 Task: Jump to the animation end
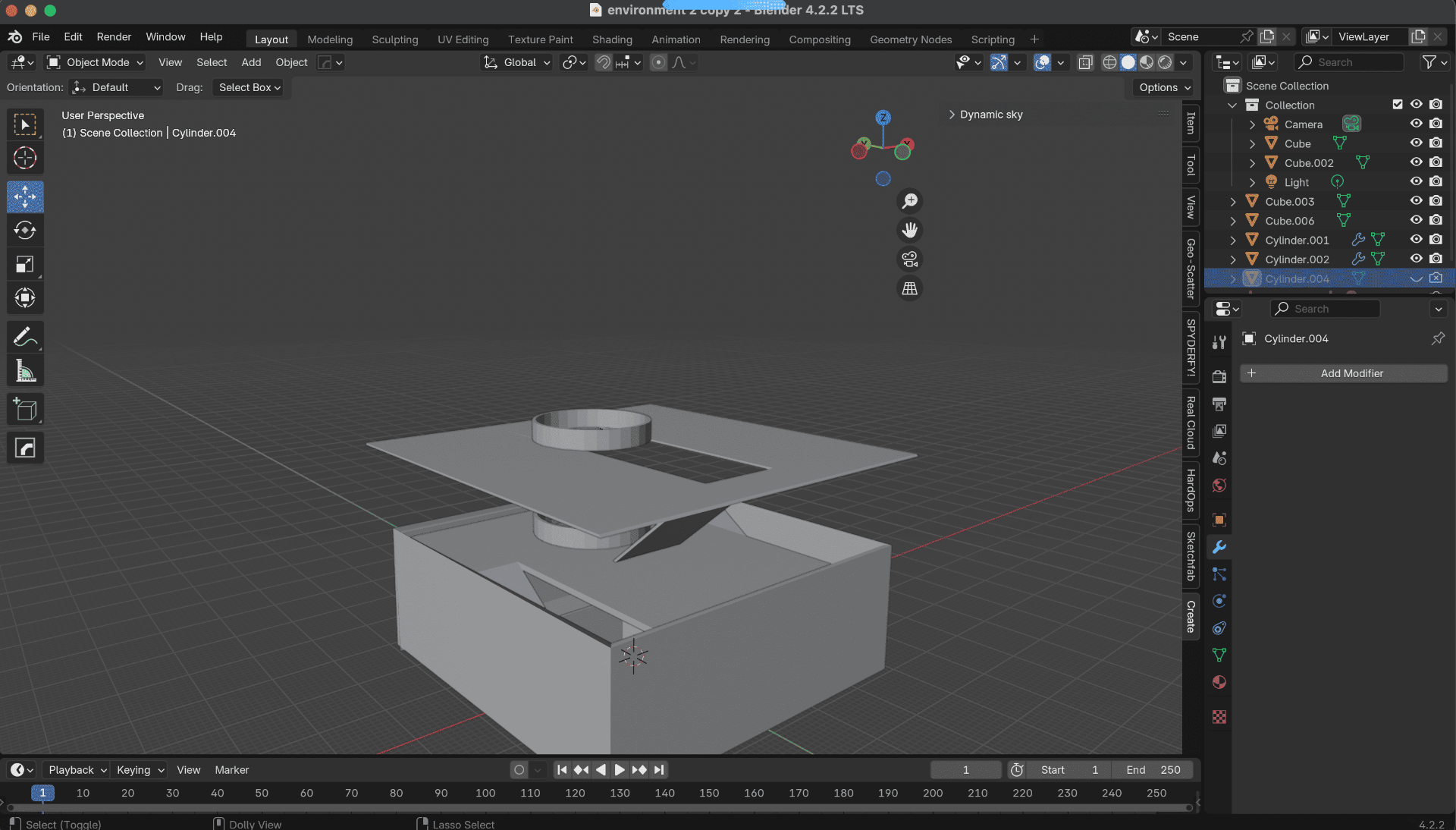point(659,770)
